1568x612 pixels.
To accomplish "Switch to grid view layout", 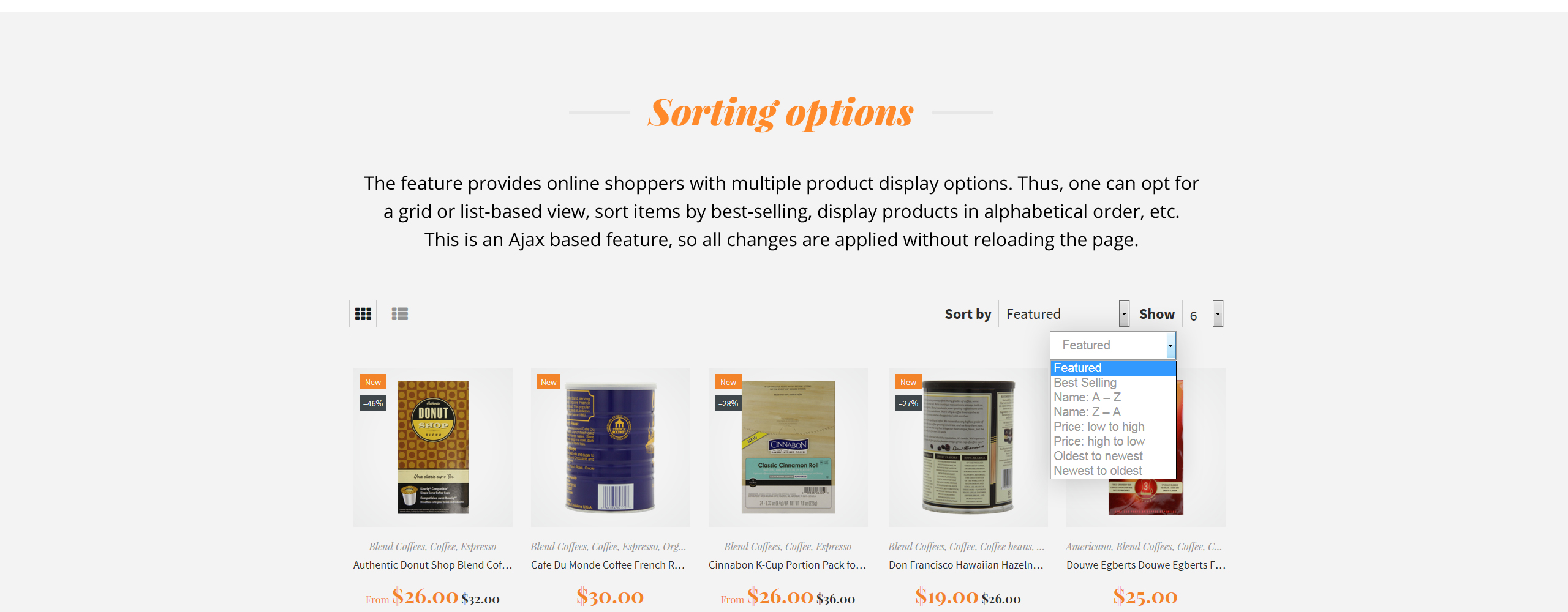I will (x=363, y=314).
